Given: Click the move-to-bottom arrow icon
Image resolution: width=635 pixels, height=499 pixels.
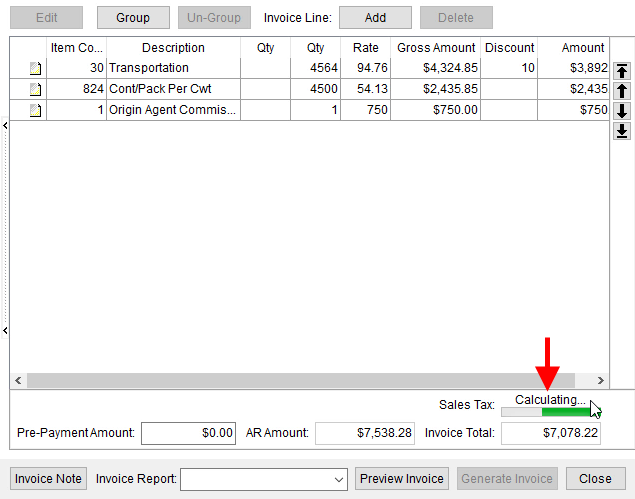Looking at the screenshot, I should 621,131.
